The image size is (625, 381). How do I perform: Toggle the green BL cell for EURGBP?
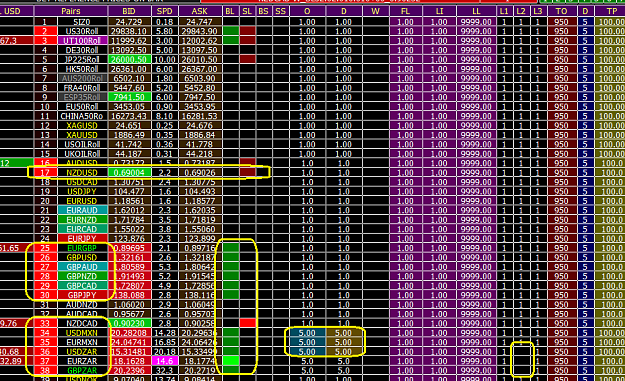pos(231,248)
